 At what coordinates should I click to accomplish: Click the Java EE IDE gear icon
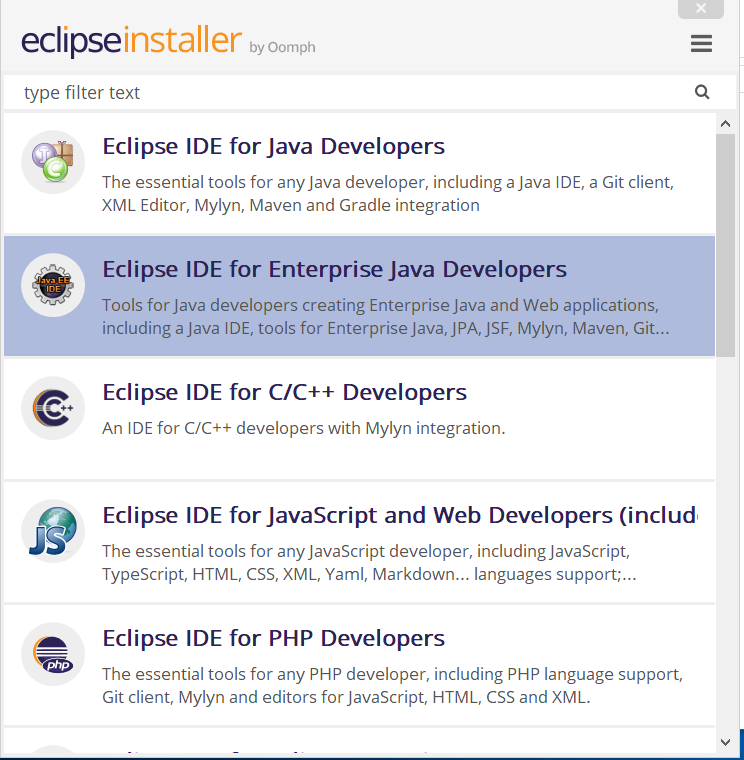click(x=53, y=285)
